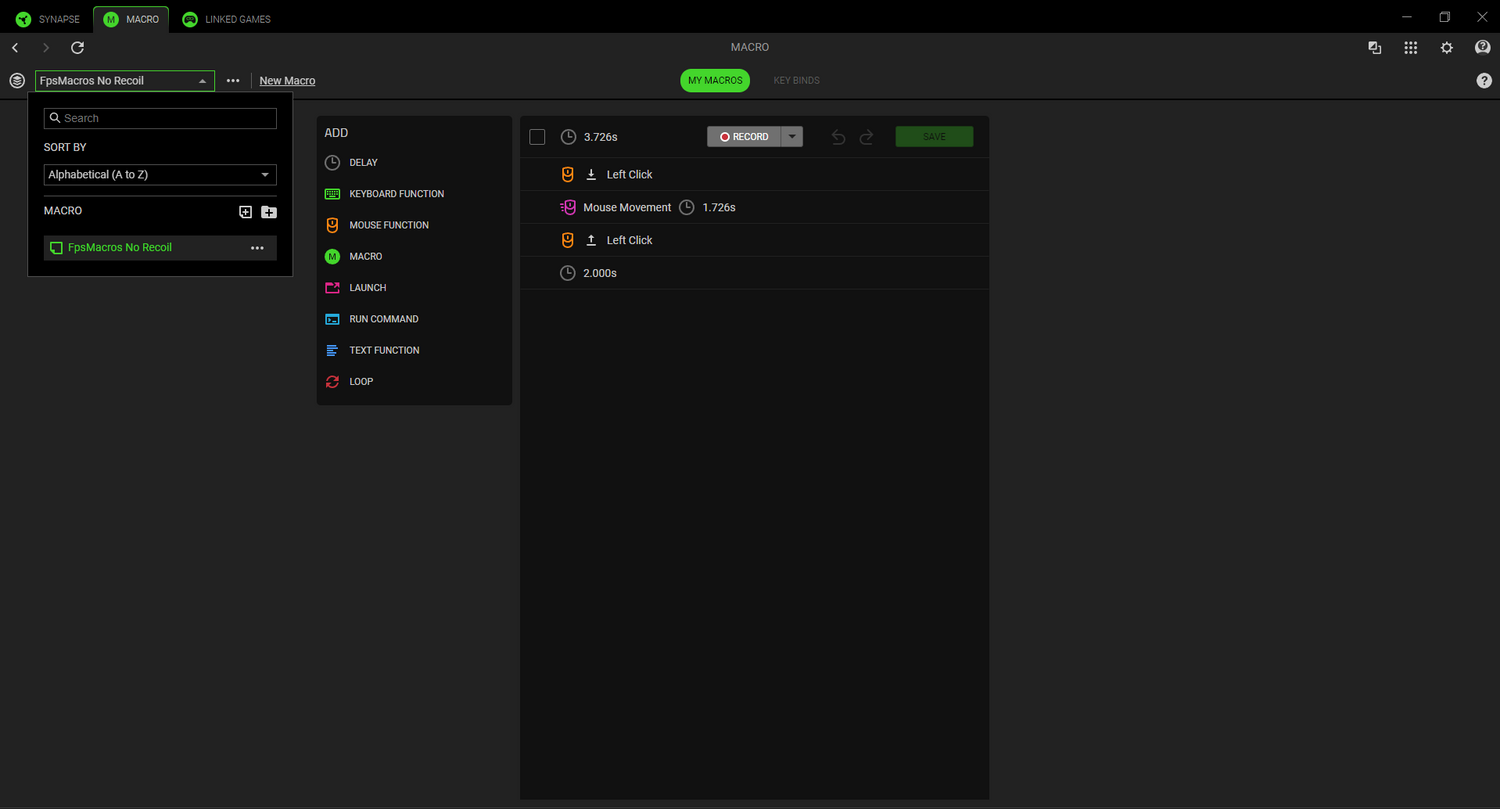Click the add macro folder icon
1500x809 pixels.
(x=269, y=212)
